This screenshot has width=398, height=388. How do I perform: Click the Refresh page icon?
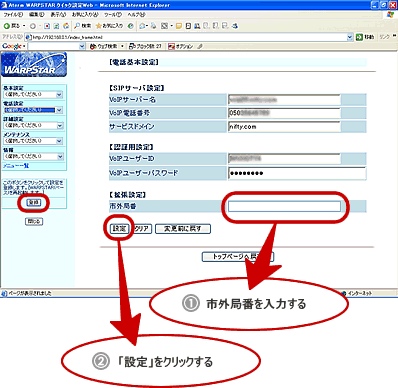tap(56, 26)
